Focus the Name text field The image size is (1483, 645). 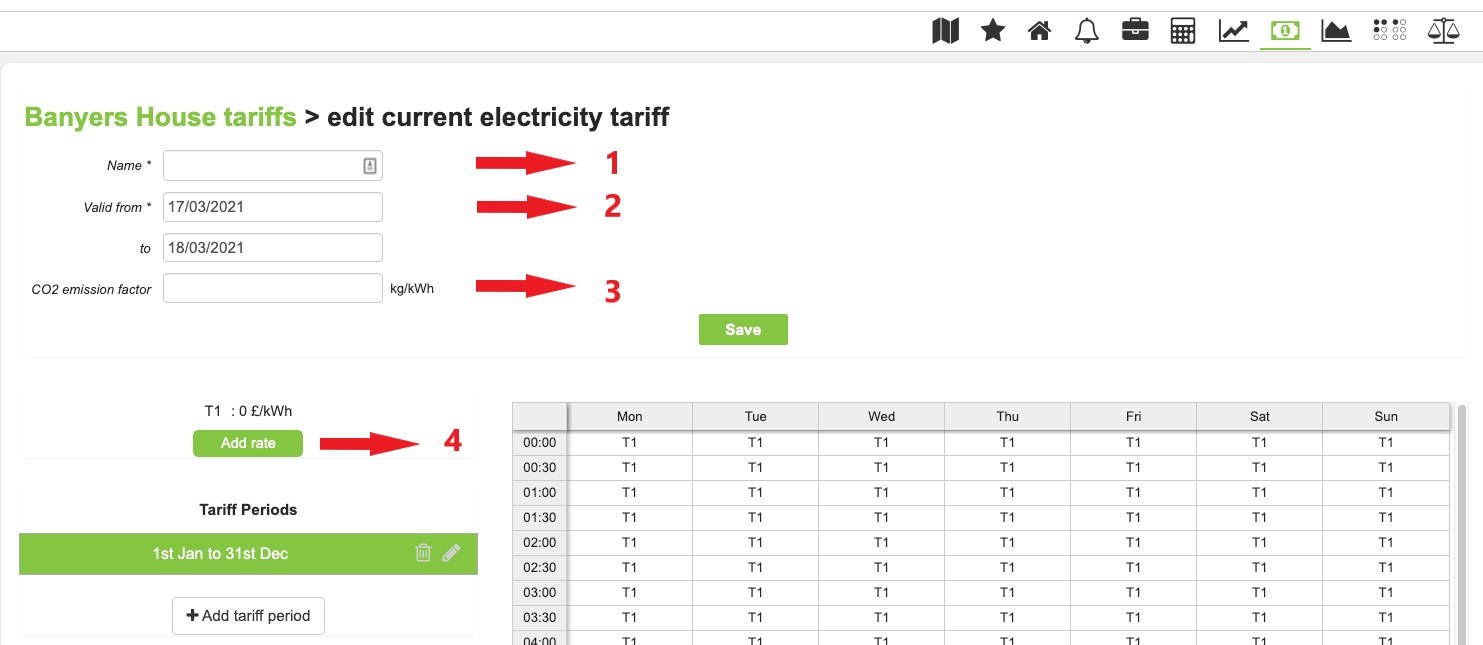pos(262,166)
